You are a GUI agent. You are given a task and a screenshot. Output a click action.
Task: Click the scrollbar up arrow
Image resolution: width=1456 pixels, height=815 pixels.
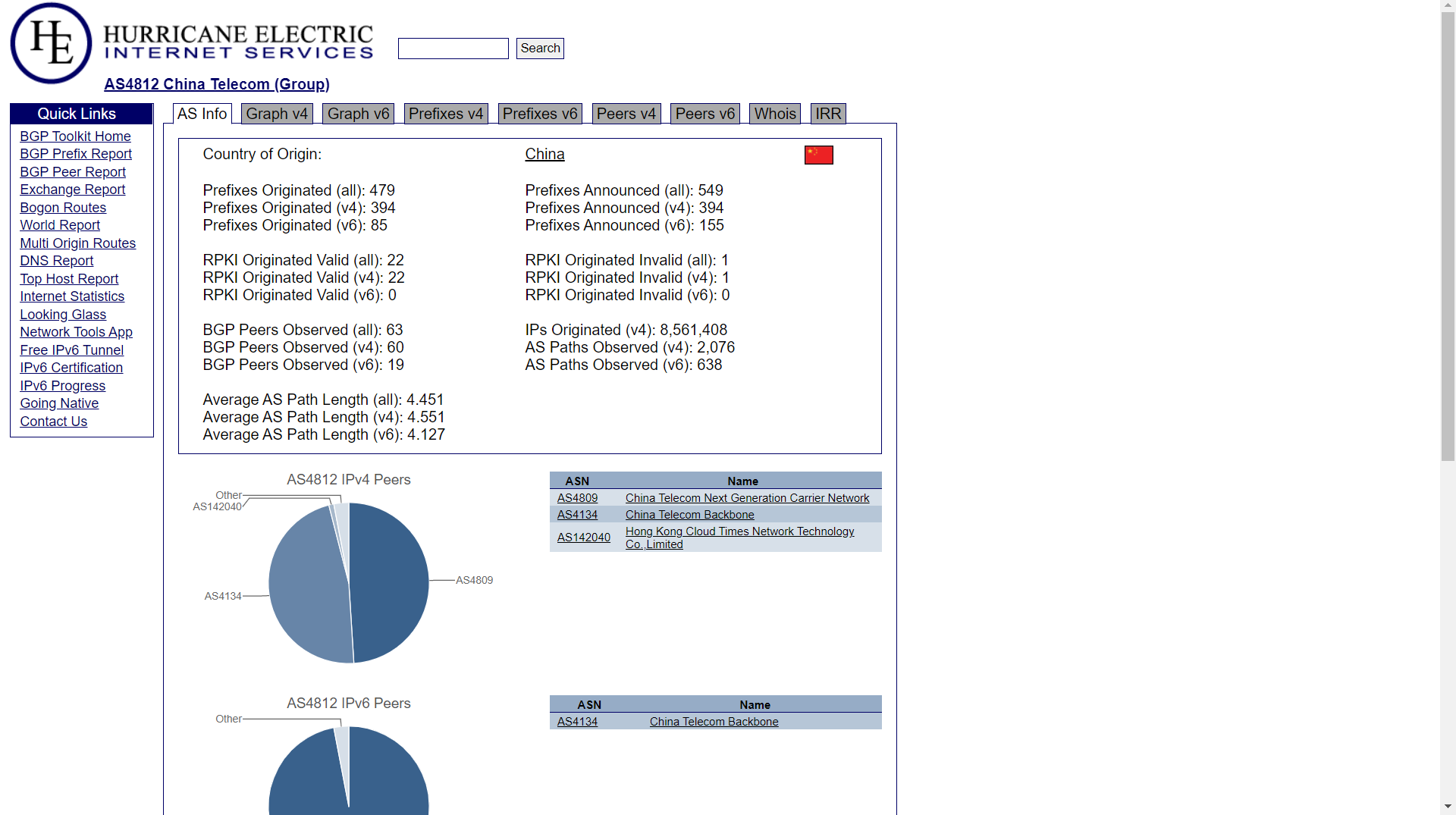1448,6
